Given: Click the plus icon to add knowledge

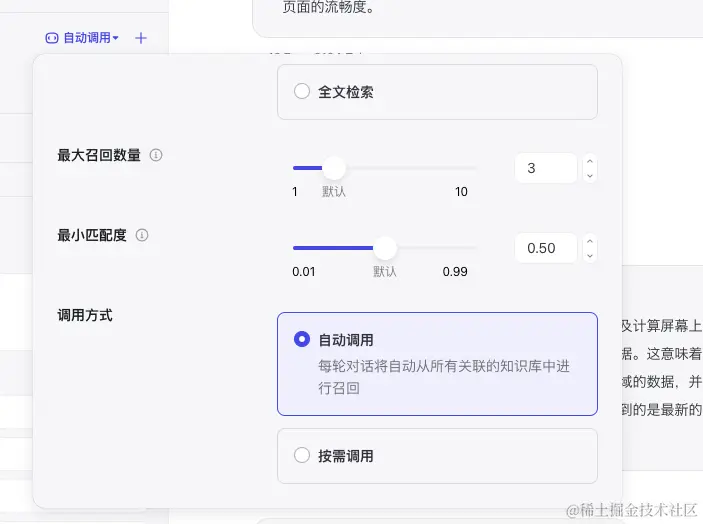Looking at the screenshot, I should tap(141, 38).
